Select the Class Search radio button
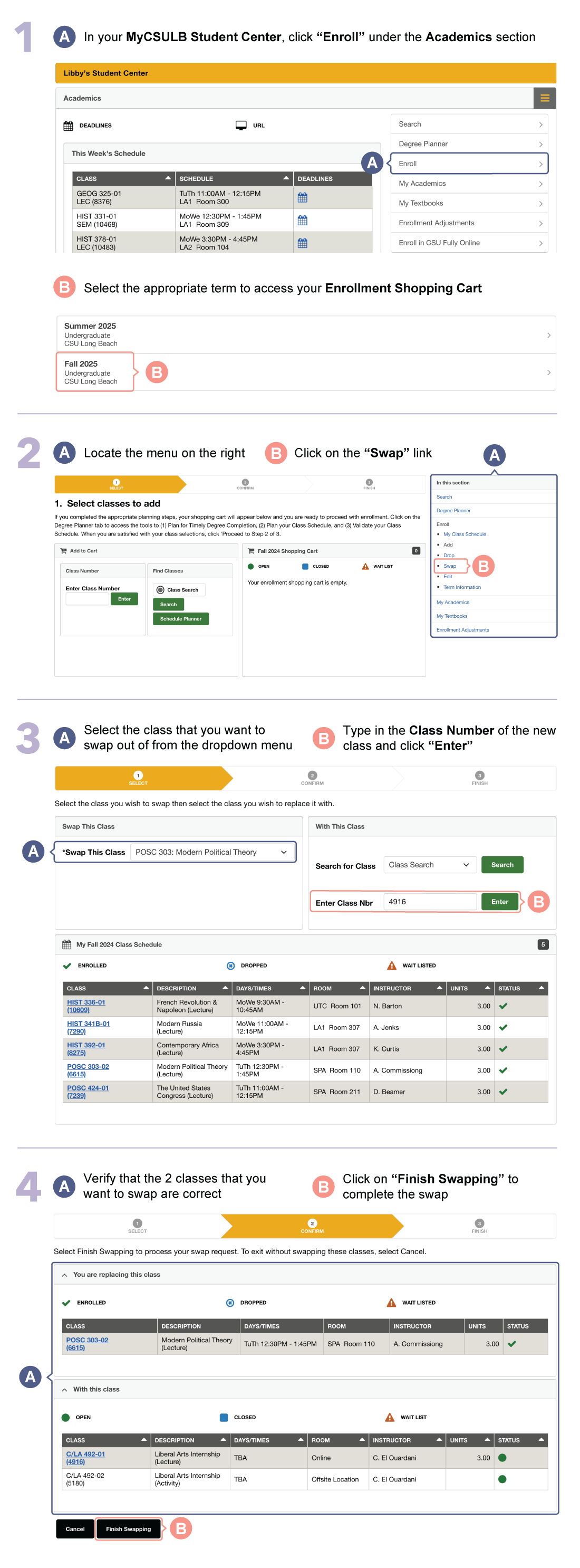Image resolution: width=580 pixels, height=1568 pixels. [x=161, y=590]
